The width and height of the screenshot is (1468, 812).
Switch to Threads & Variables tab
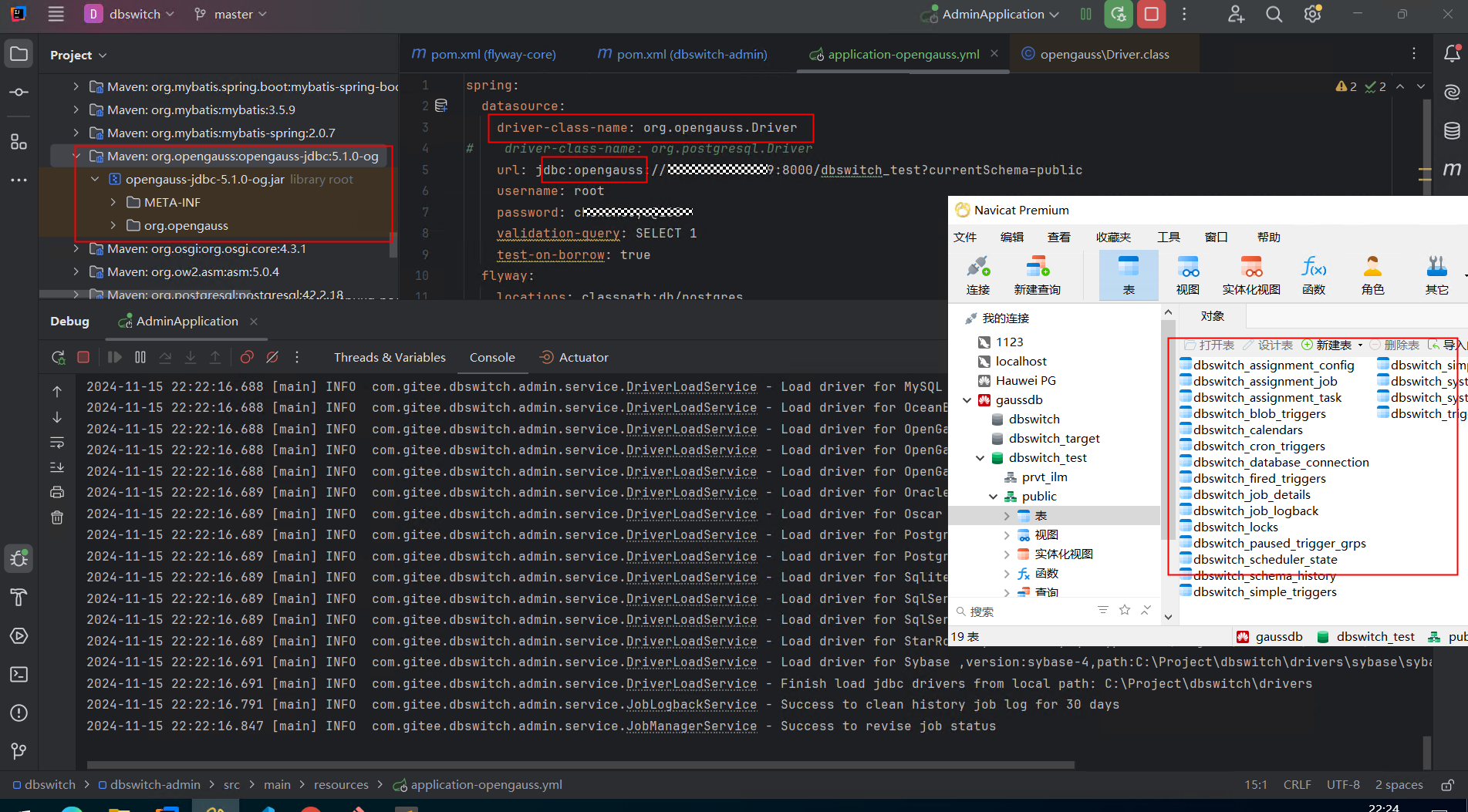click(390, 357)
